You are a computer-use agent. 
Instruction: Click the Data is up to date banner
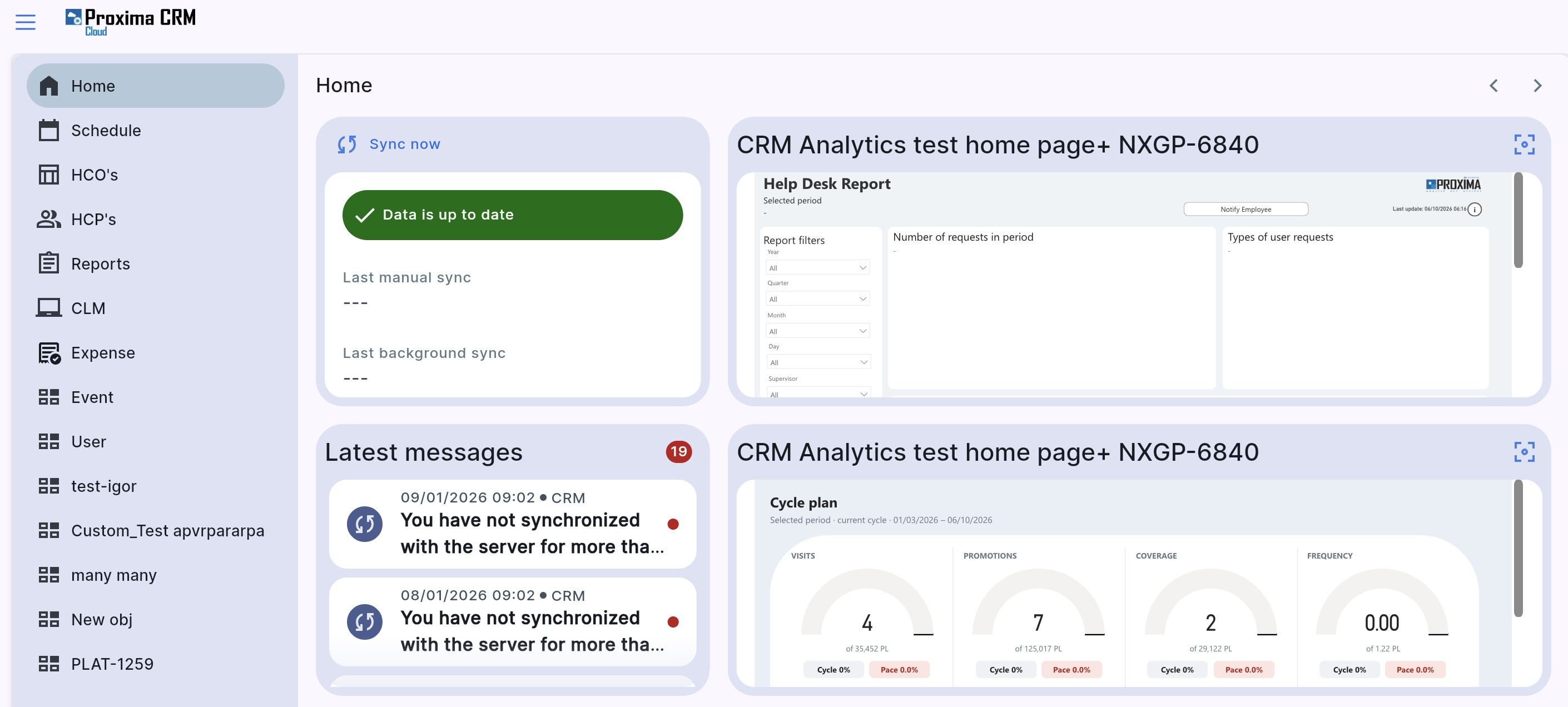click(513, 215)
